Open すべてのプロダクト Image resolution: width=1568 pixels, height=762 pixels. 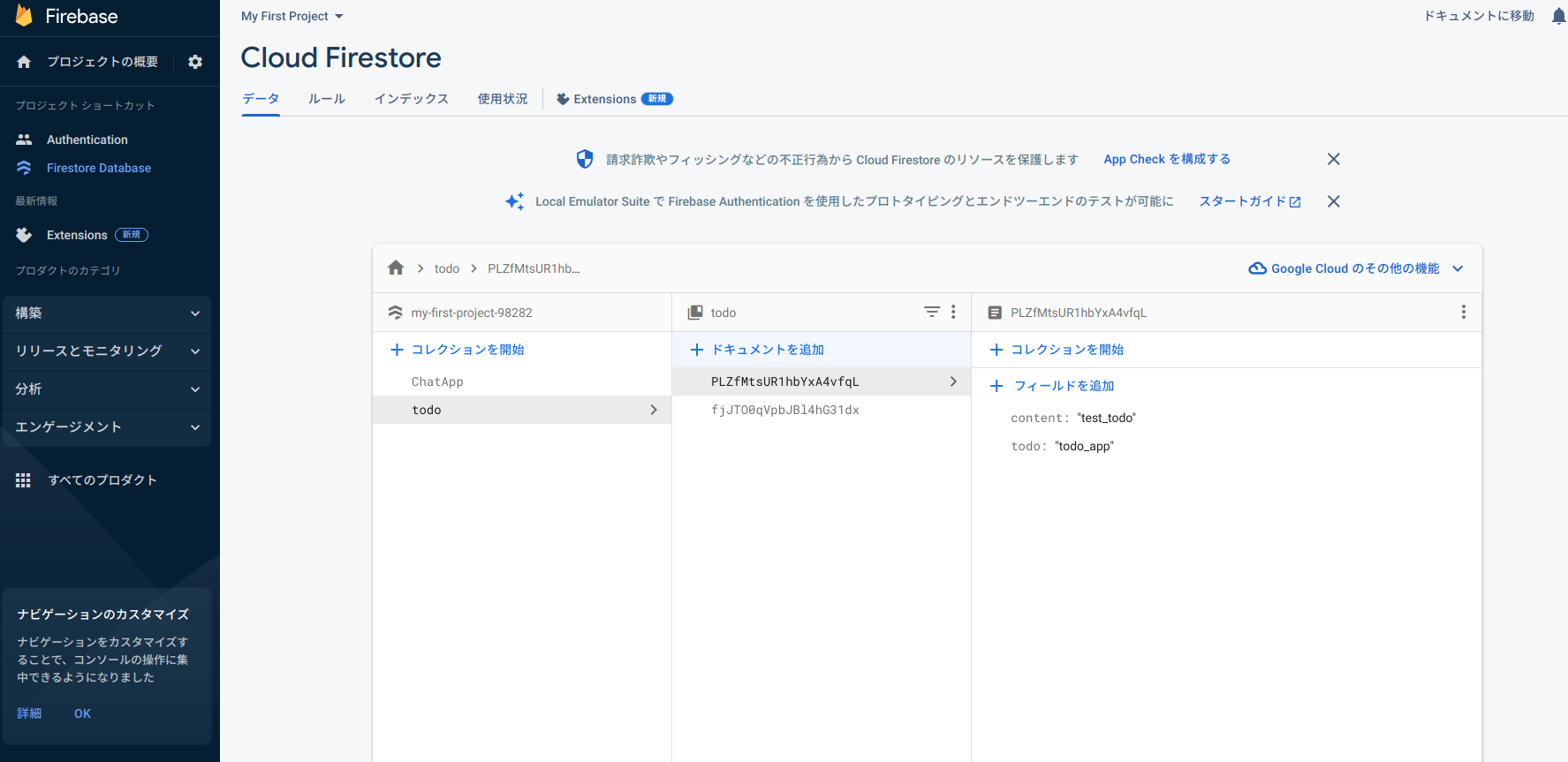(102, 480)
